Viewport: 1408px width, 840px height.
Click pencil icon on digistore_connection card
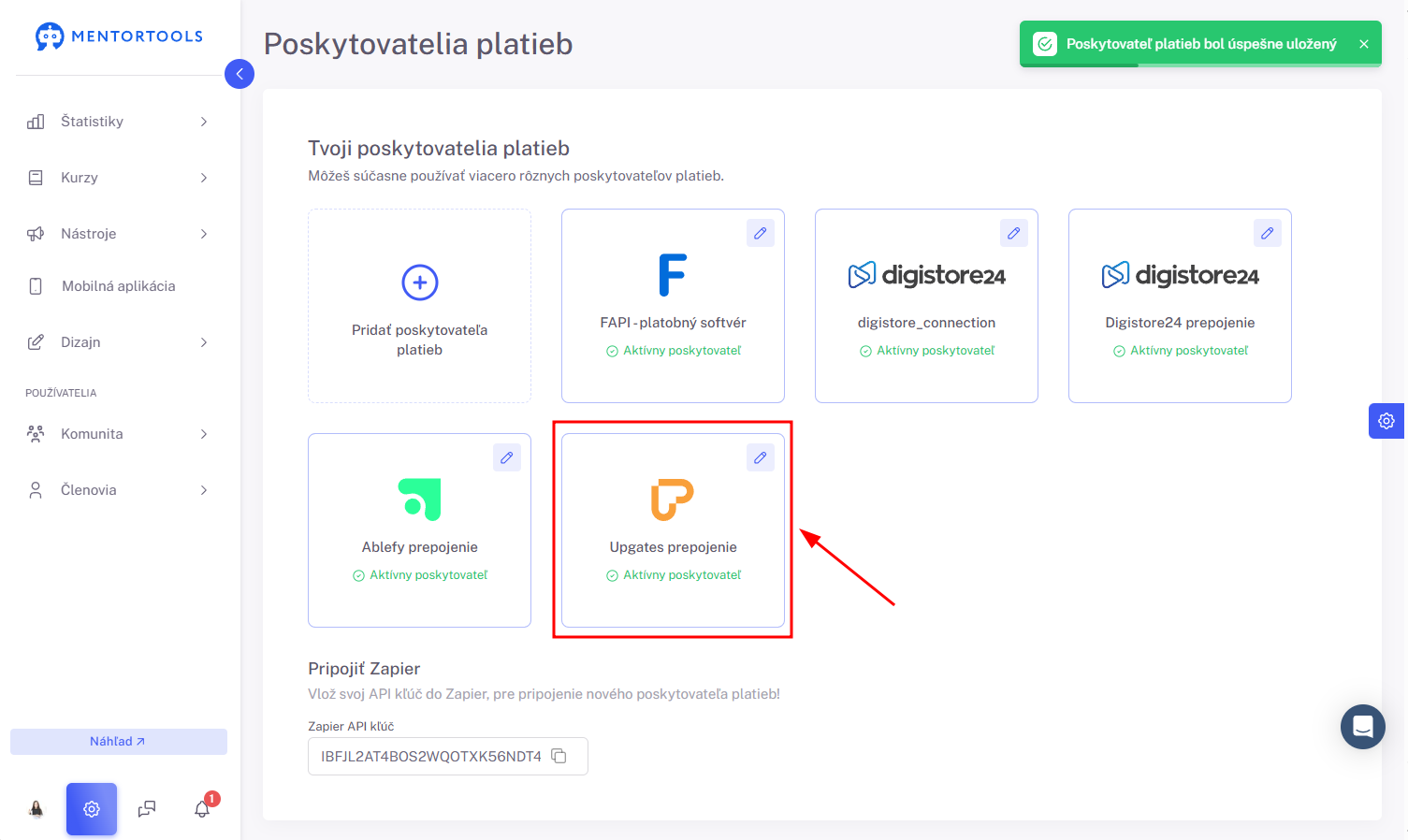[x=1014, y=233]
